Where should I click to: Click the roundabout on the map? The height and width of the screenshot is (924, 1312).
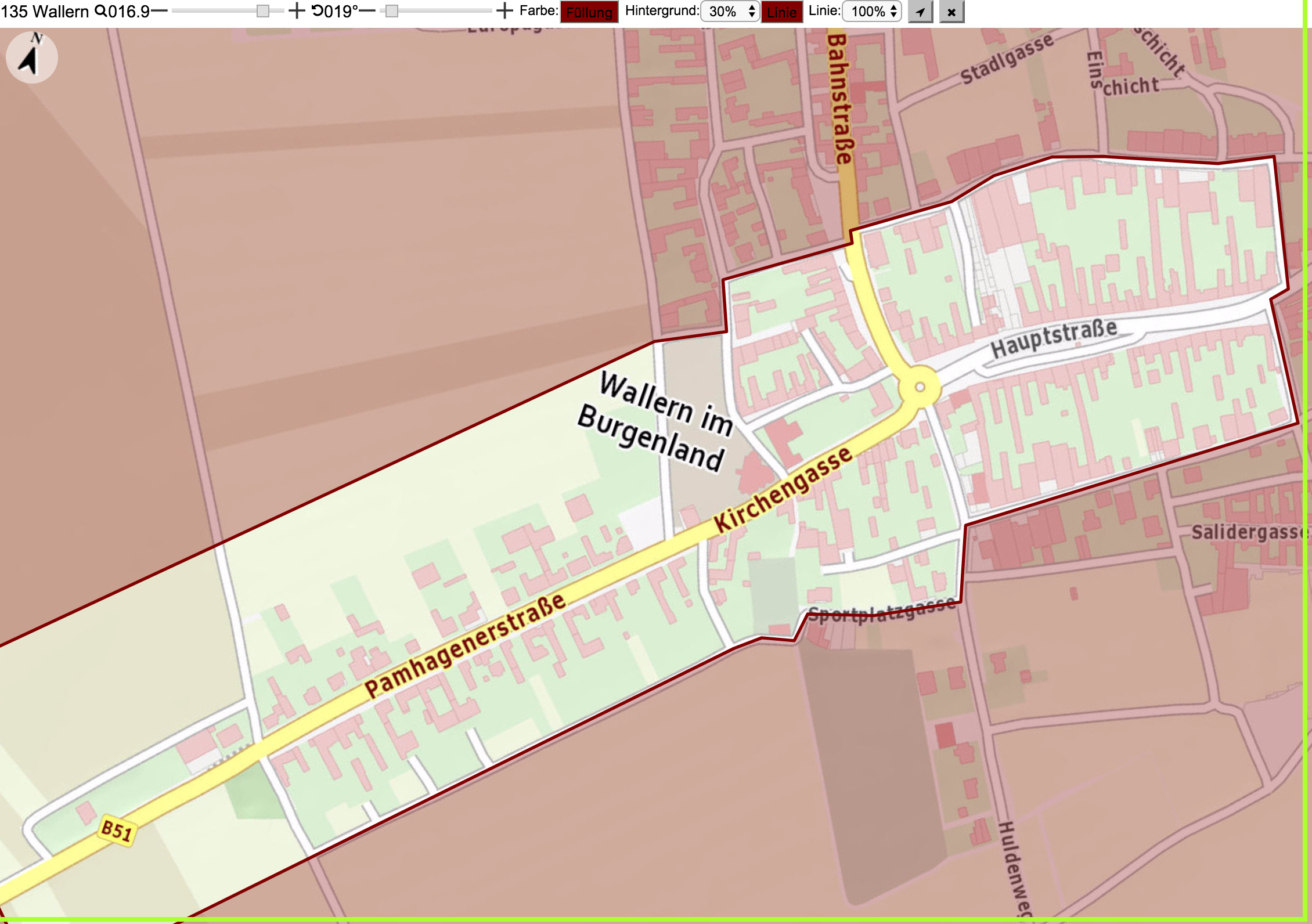920,387
